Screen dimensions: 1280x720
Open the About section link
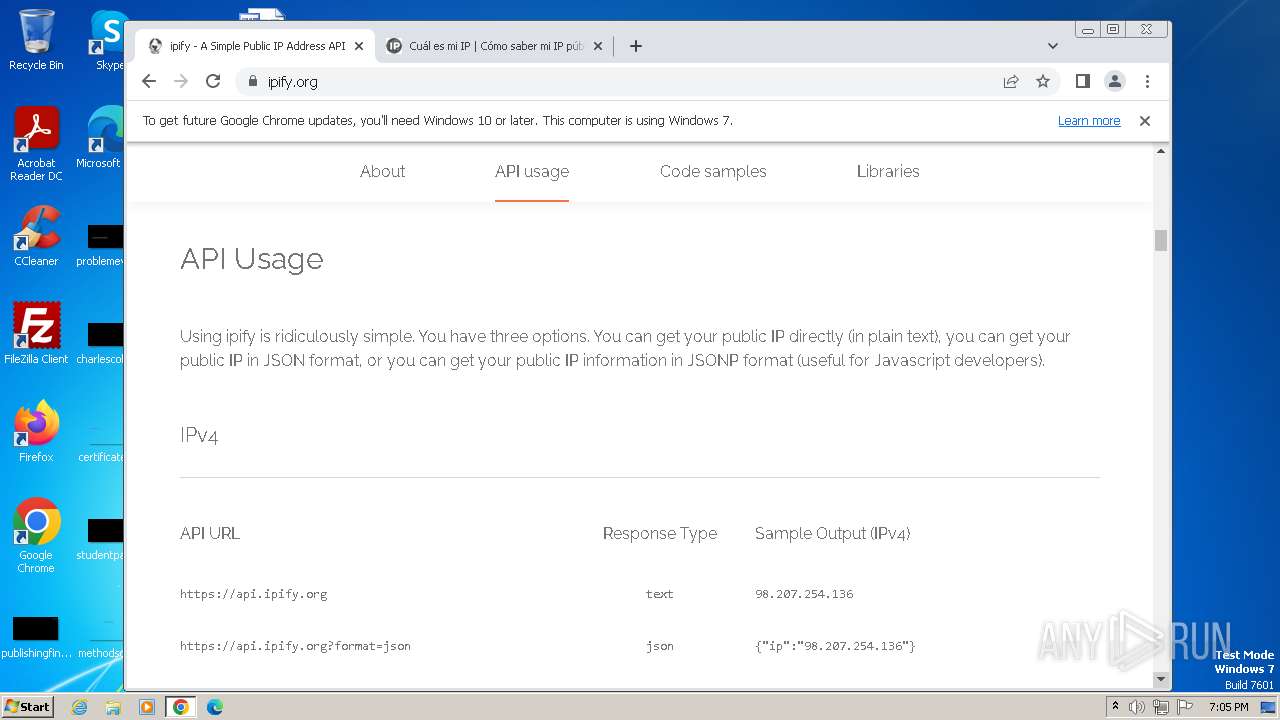(382, 171)
